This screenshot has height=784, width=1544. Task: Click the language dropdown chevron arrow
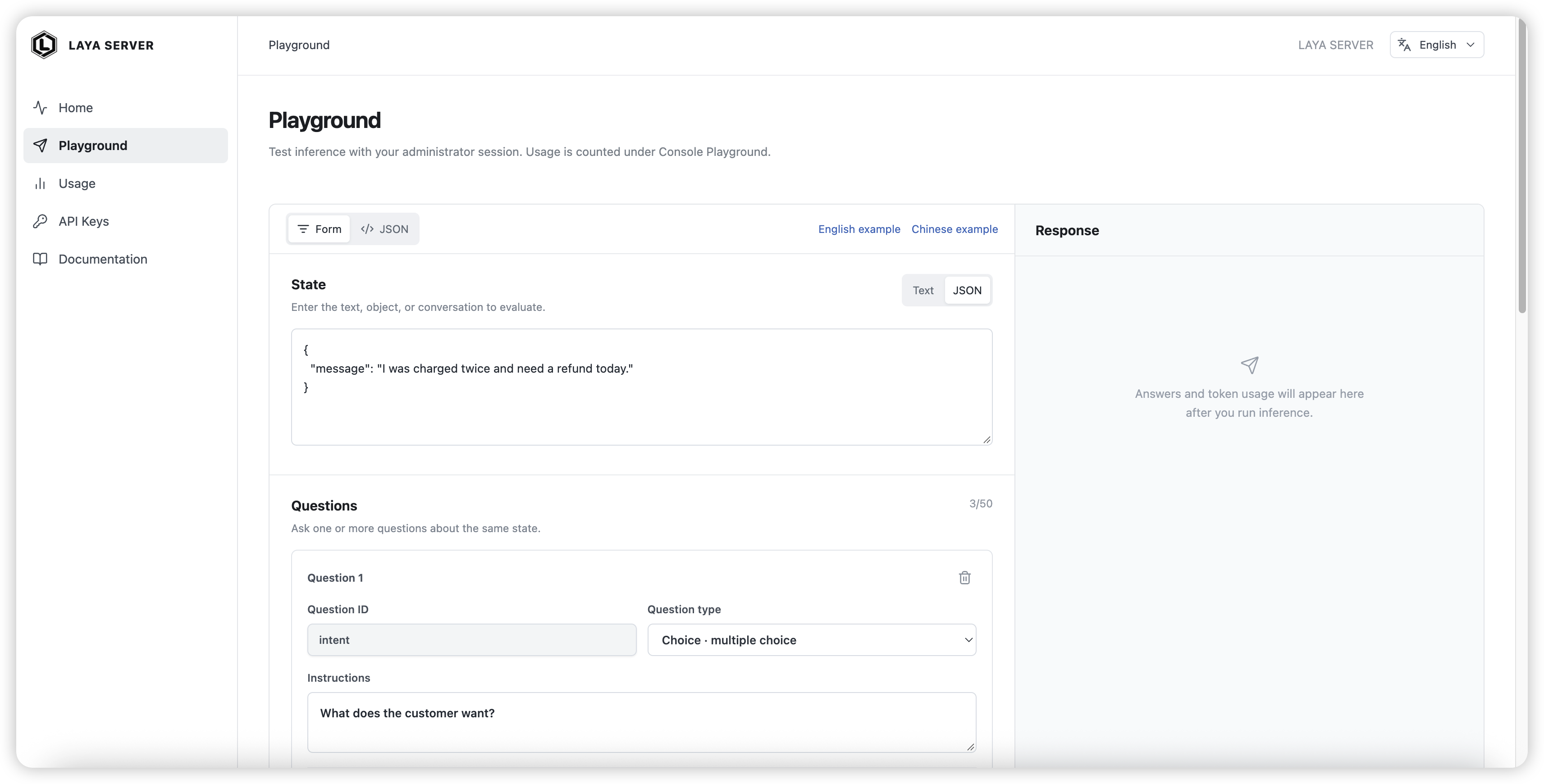[x=1470, y=45]
